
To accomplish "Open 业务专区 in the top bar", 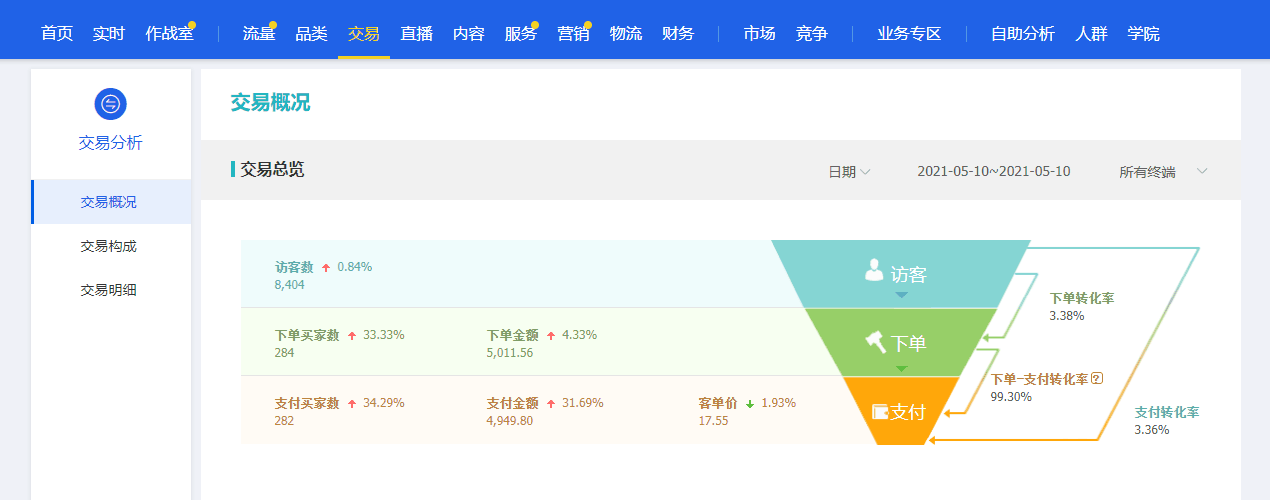I will 910,33.
